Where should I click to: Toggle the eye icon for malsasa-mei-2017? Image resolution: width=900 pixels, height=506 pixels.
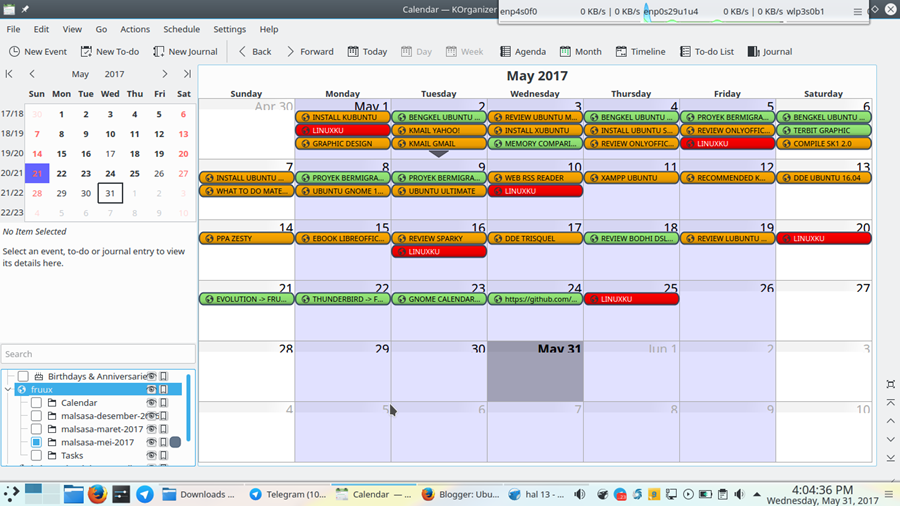tap(152, 442)
